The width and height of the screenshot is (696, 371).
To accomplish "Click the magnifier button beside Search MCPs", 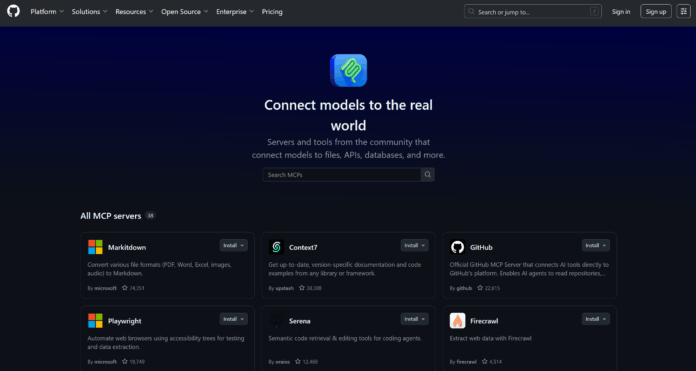I will click(427, 174).
